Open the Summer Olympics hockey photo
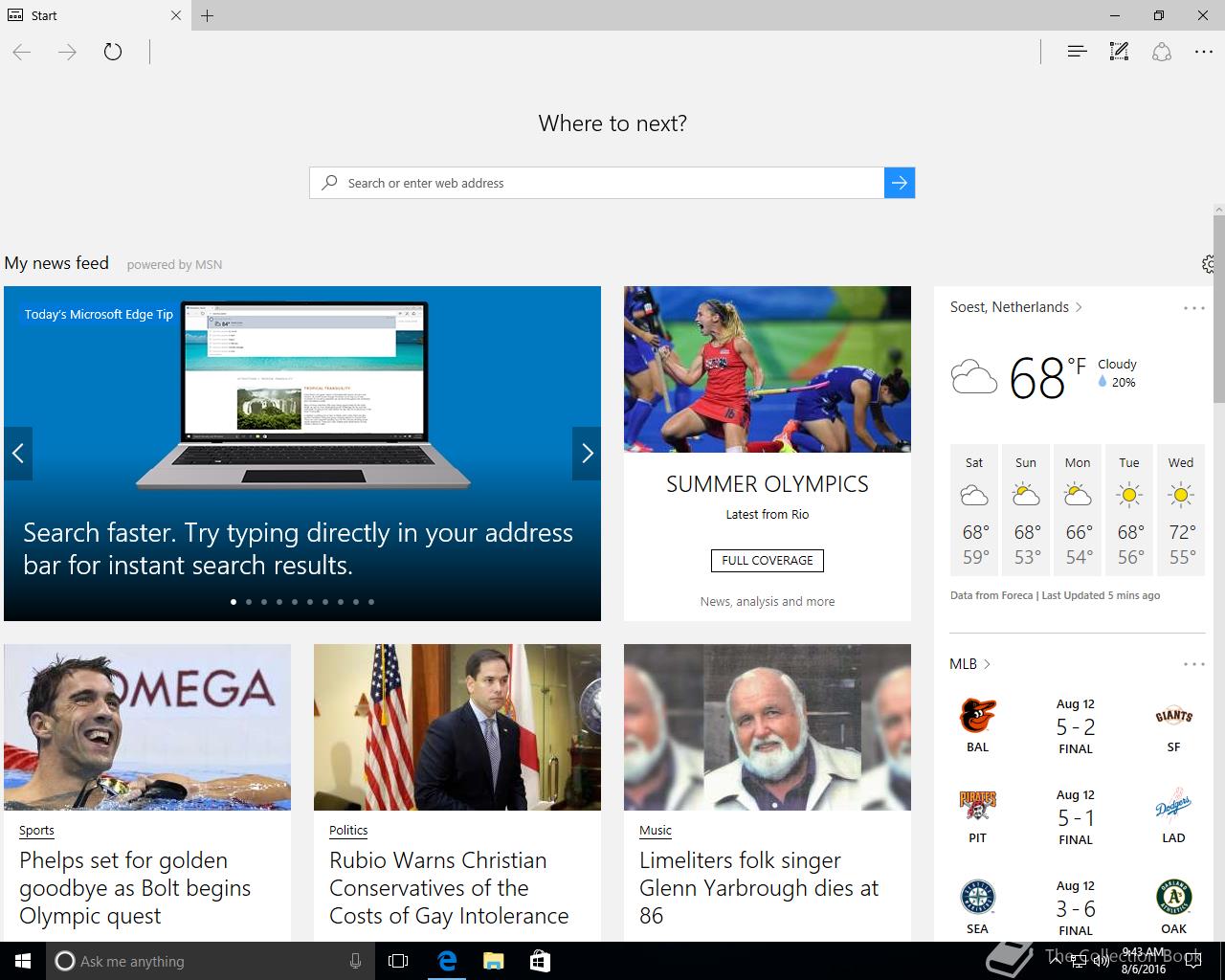The image size is (1225, 980). pos(768,369)
